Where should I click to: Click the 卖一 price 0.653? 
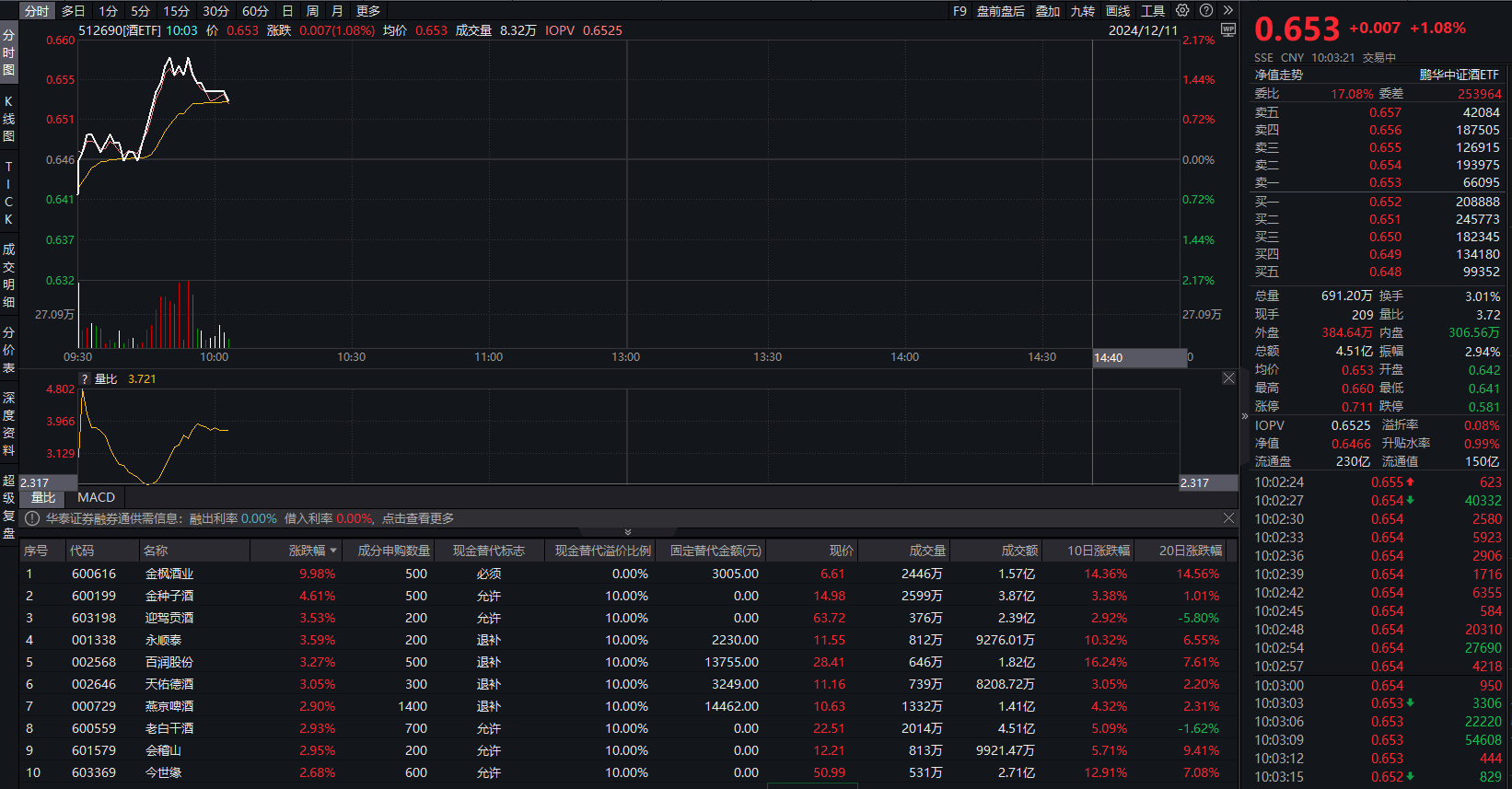(1385, 182)
